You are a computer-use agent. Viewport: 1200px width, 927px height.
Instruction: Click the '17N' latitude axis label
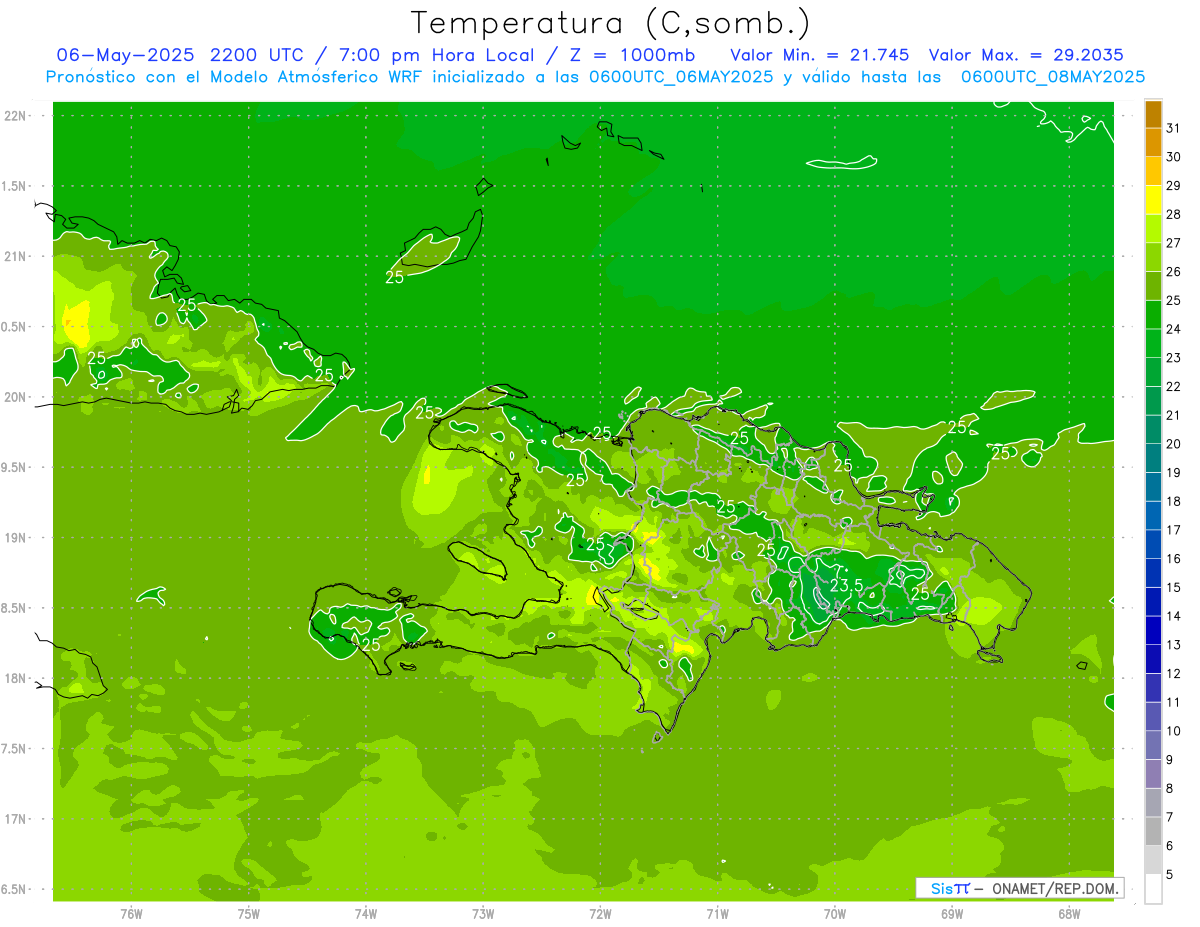15,819
